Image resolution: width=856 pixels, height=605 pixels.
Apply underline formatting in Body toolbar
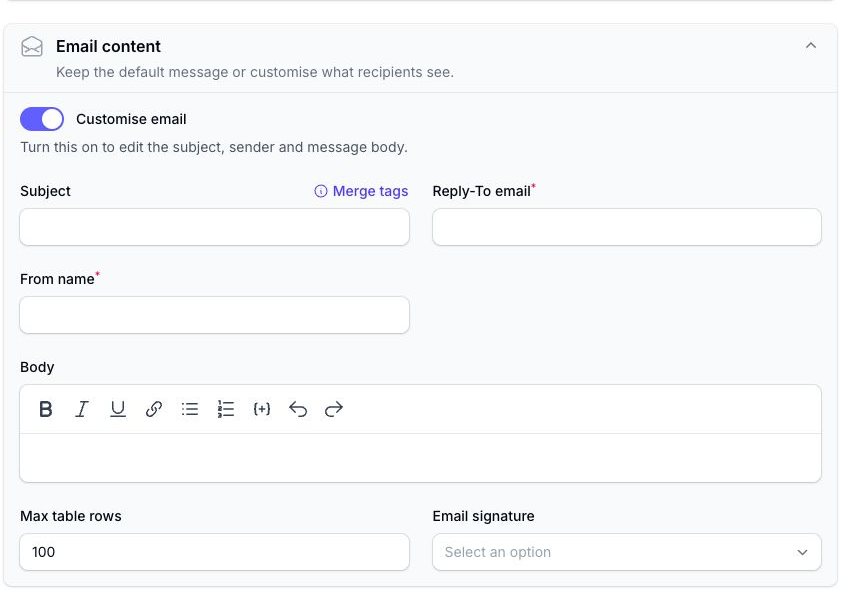pos(118,409)
